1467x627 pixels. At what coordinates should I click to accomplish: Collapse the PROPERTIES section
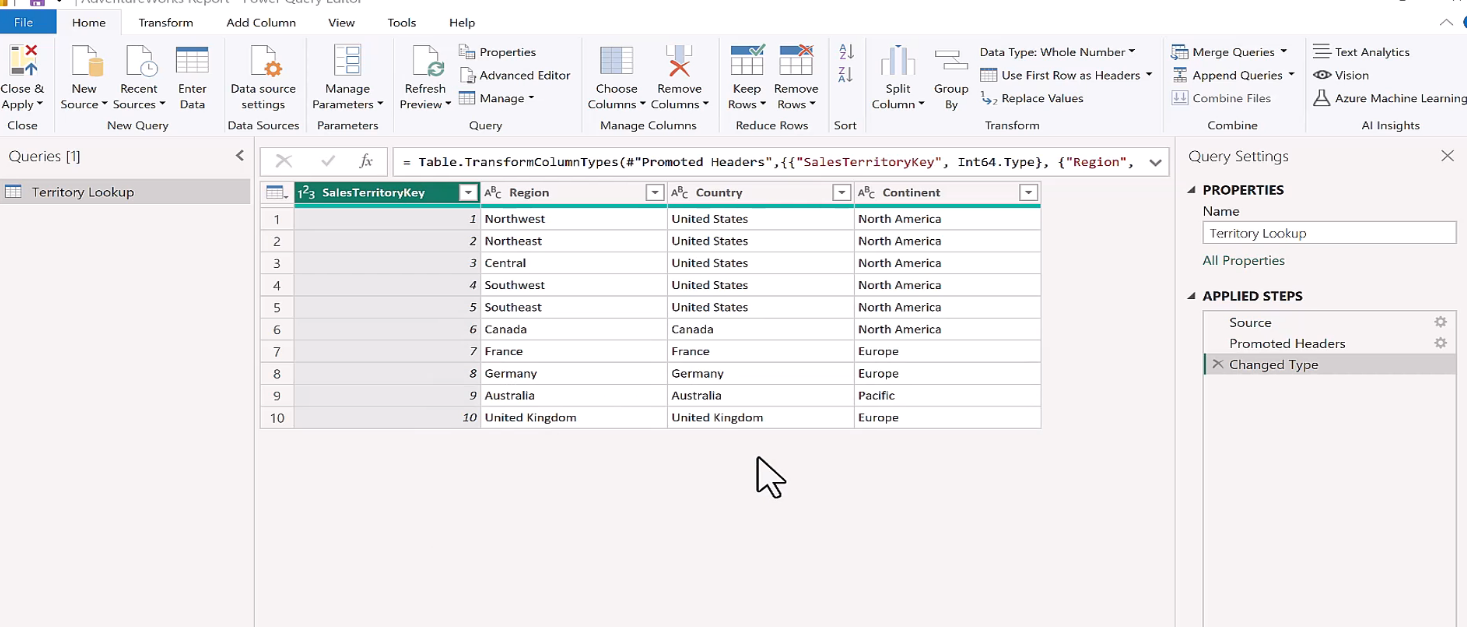pyautogui.click(x=1192, y=190)
